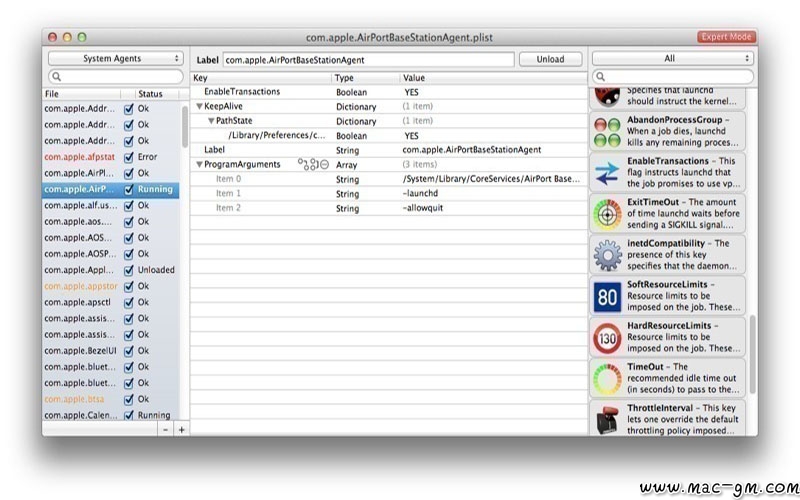Screen dimensions: 800x500
Task: Click the remove (minus circle) icon on ProgramArguments
Action: point(324,164)
